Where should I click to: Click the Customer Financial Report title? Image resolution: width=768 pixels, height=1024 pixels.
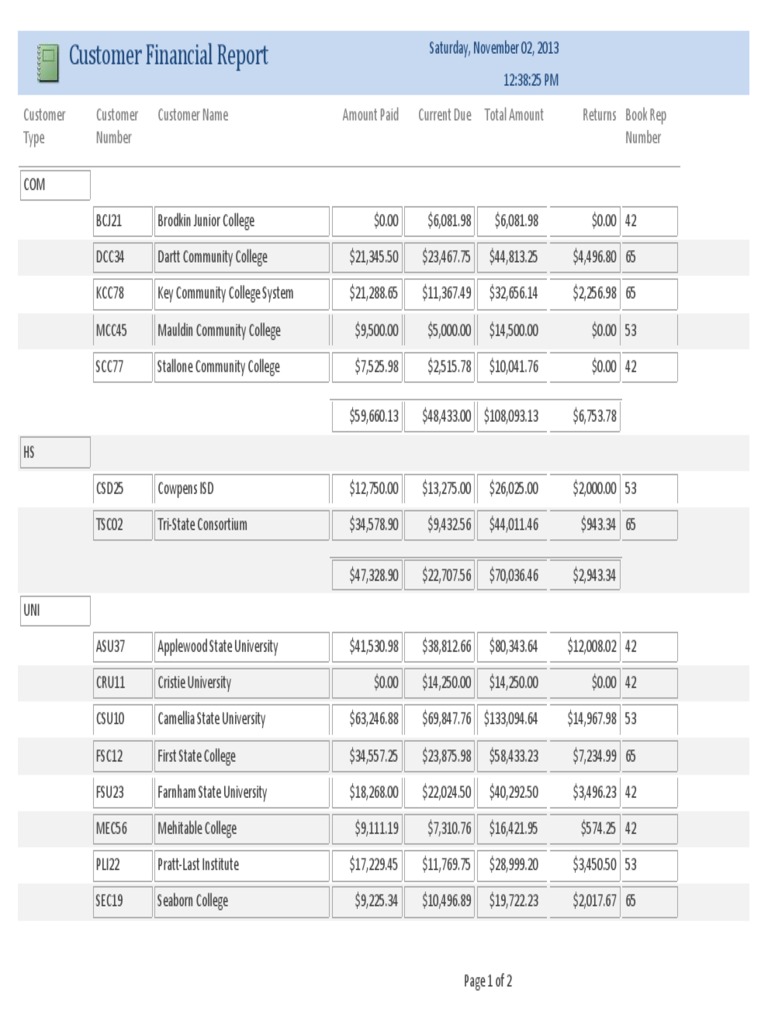168,56
